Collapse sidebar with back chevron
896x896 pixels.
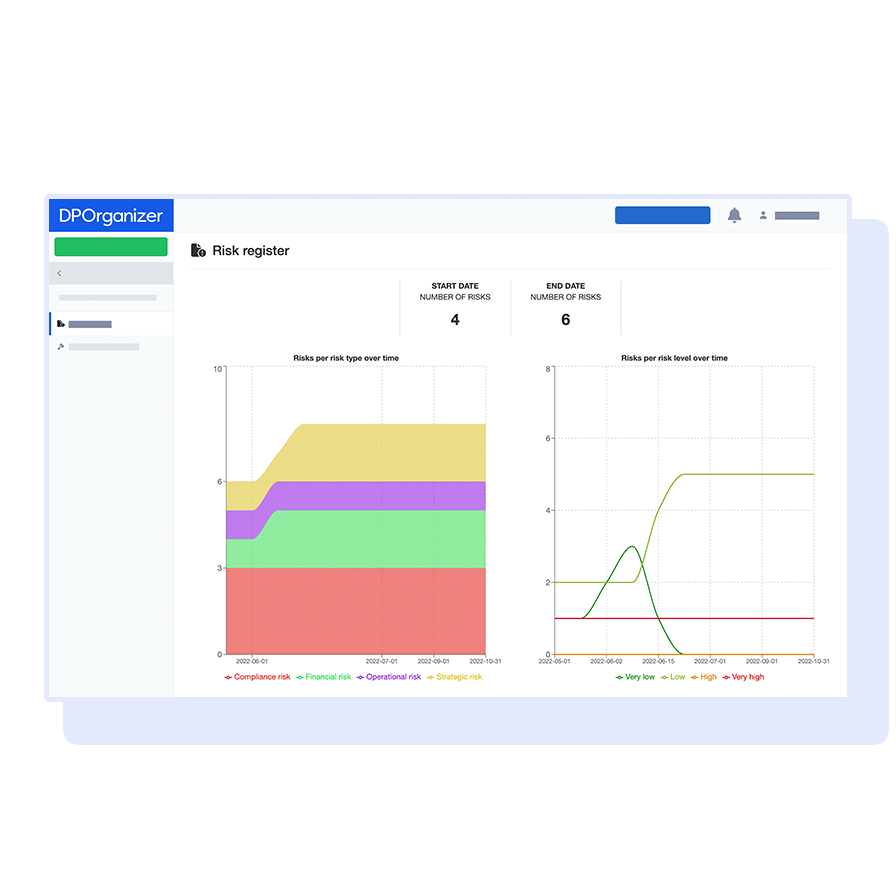click(x=59, y=273)
